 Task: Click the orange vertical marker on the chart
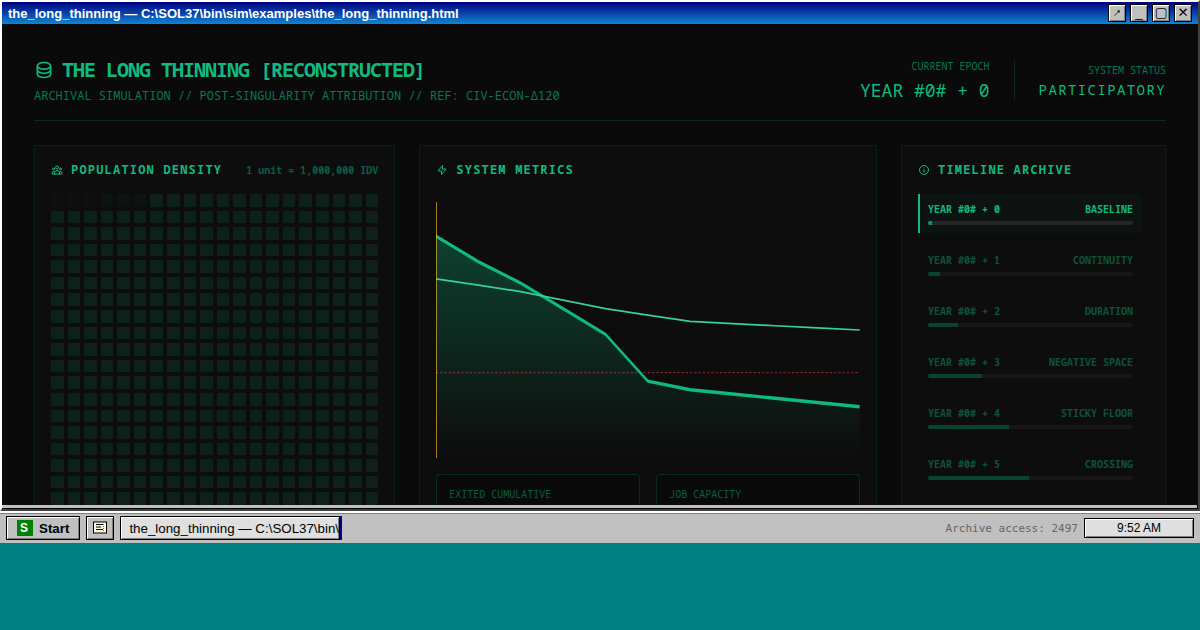(436, 330)
